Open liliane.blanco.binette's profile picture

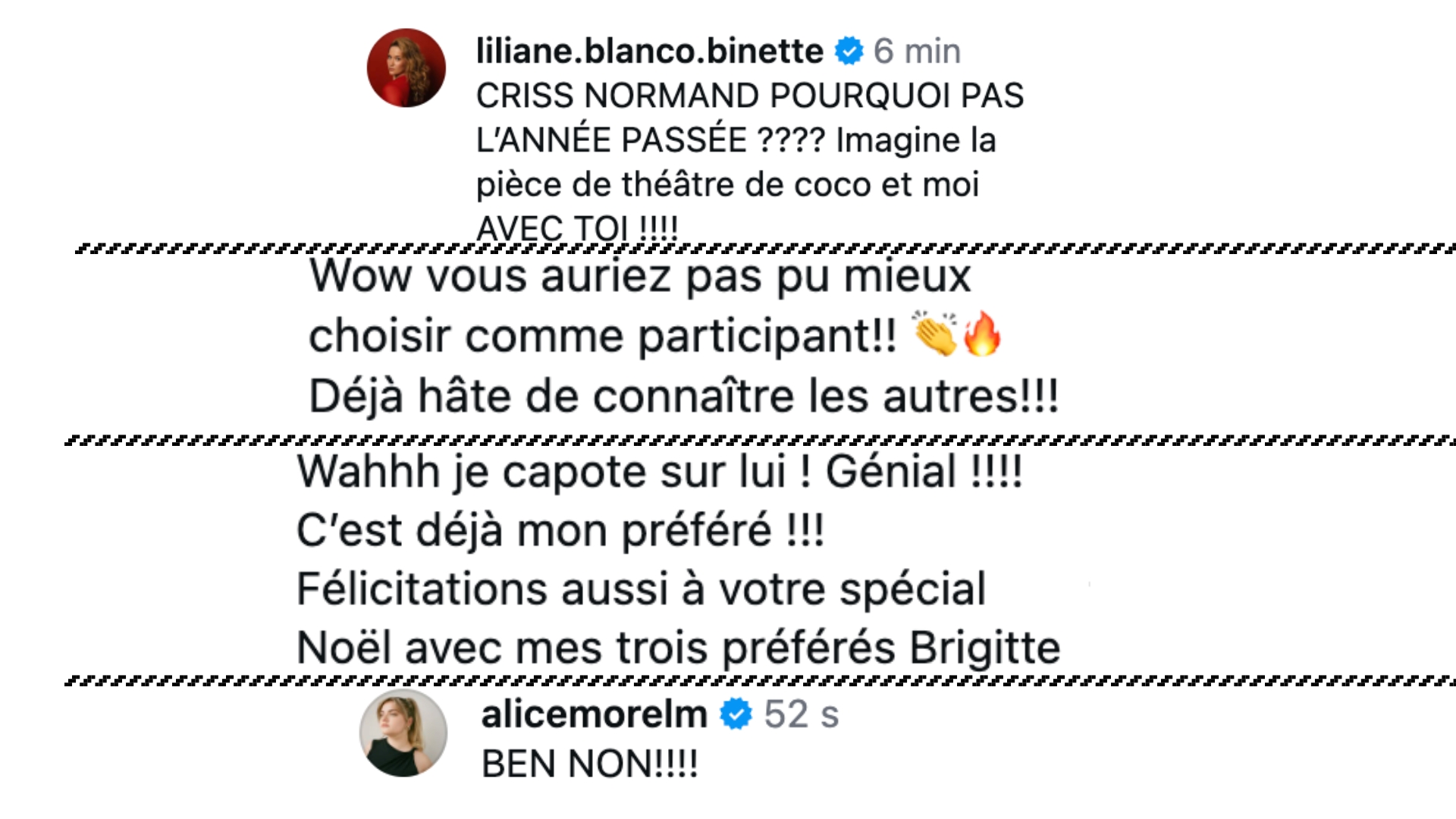[x=406, y=68]
